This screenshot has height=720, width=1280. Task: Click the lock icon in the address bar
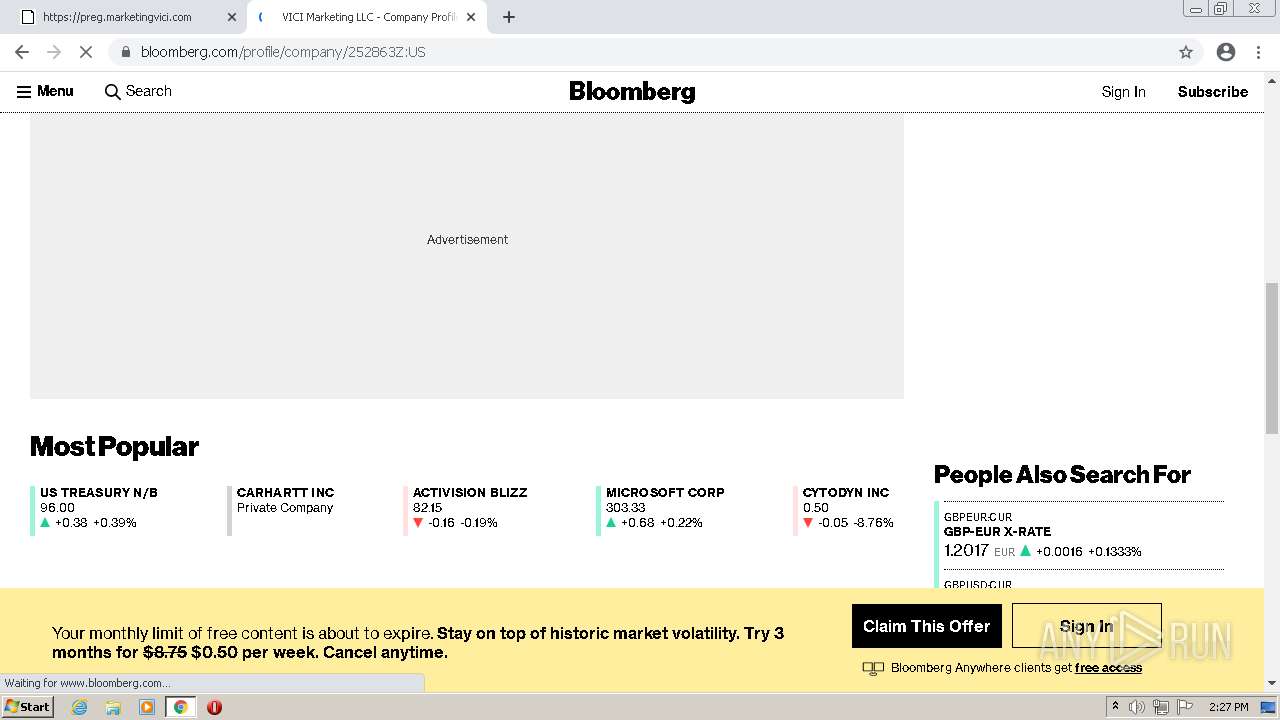coord(126,52)
